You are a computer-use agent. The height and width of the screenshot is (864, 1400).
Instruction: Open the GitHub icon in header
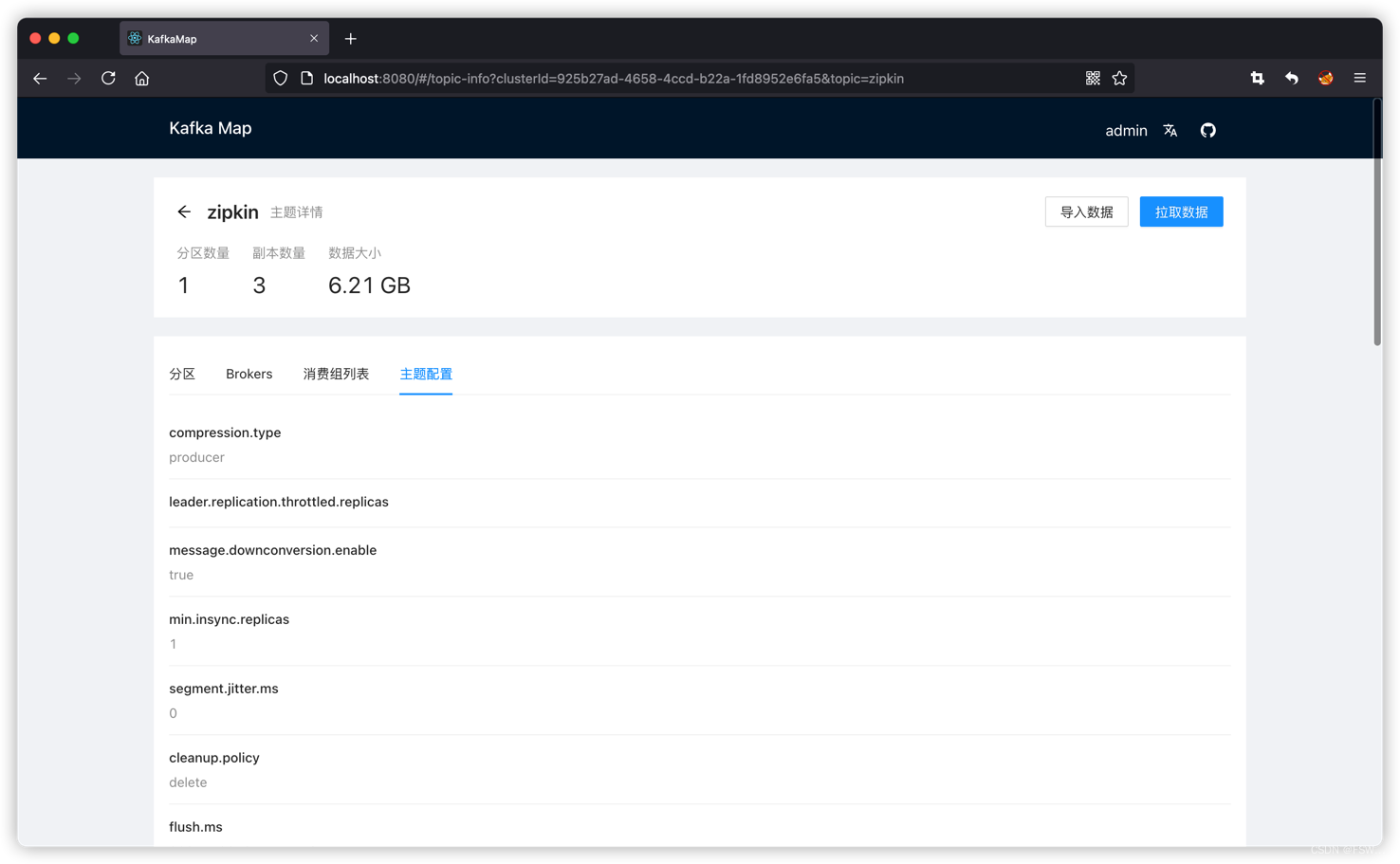point(1207,131)
